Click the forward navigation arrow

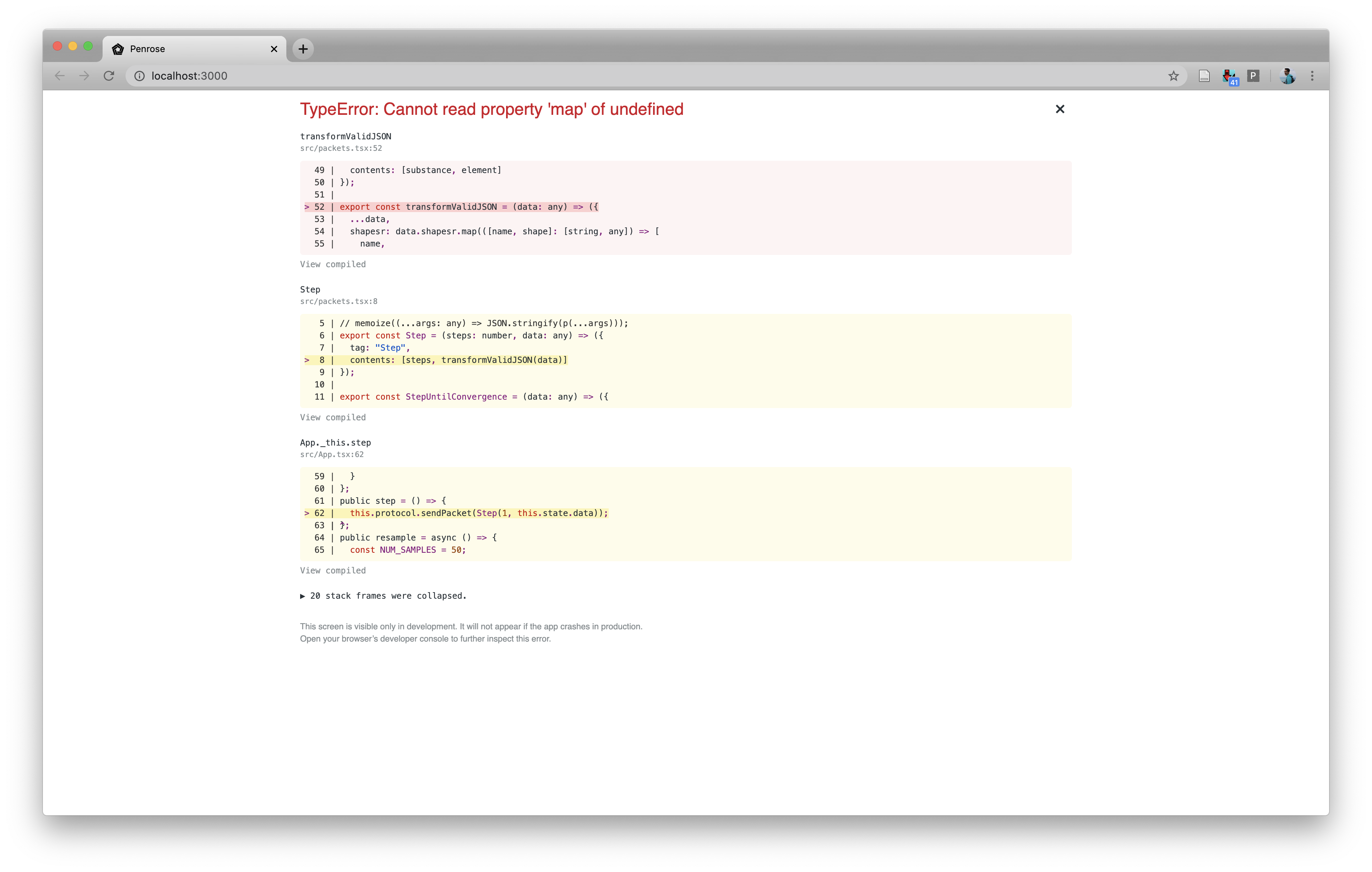[x=84, y=76]
